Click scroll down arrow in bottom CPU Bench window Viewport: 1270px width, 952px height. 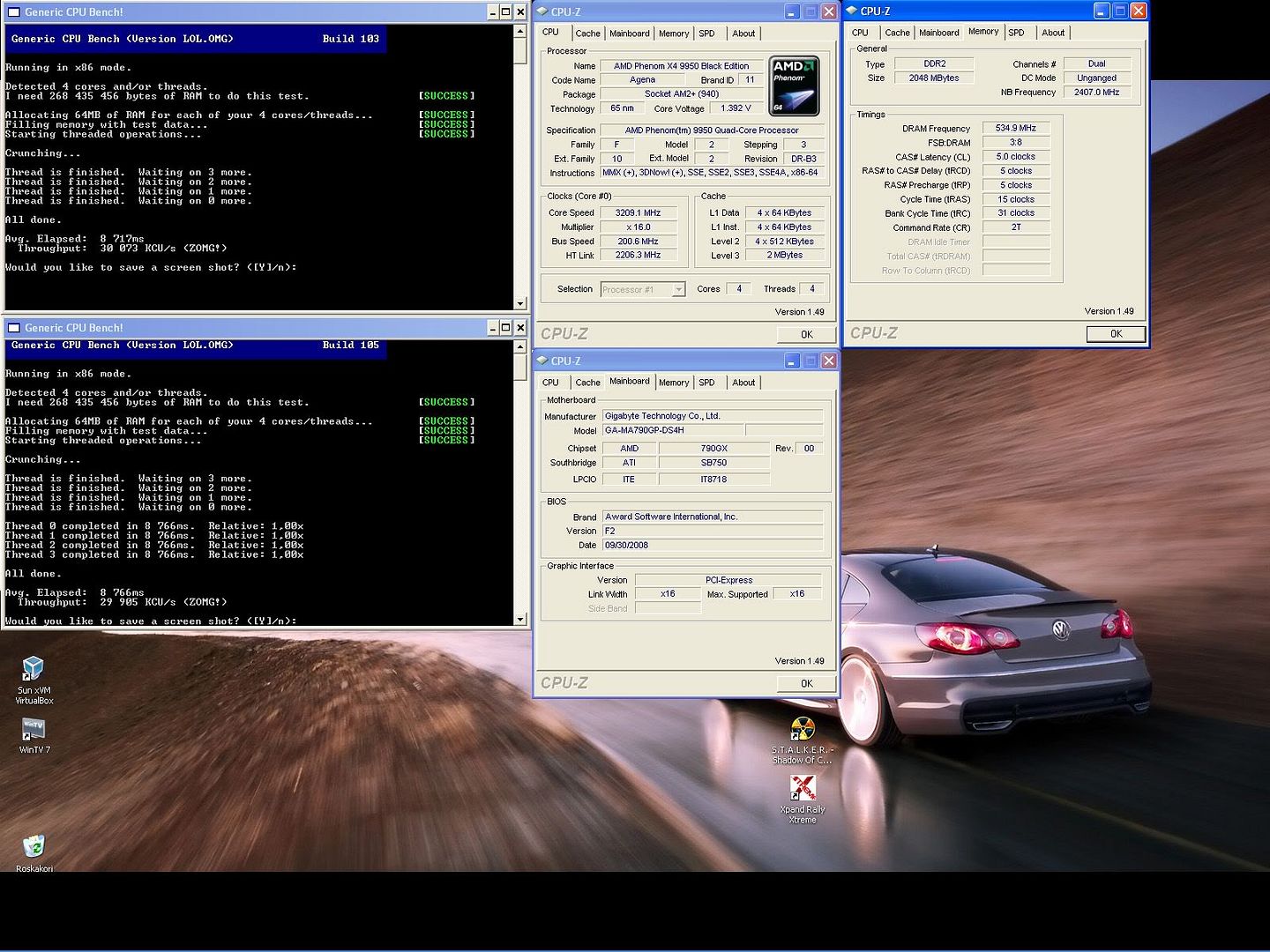tap(520, 619)
